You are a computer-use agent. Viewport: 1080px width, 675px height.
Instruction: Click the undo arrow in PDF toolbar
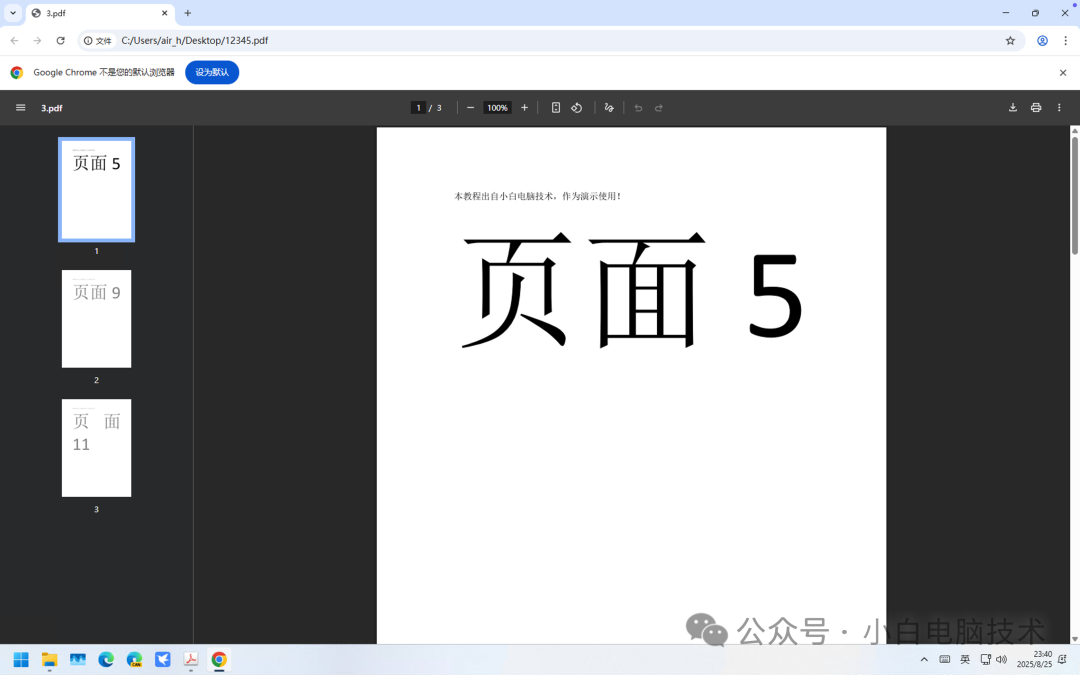[x=637, y=107]
